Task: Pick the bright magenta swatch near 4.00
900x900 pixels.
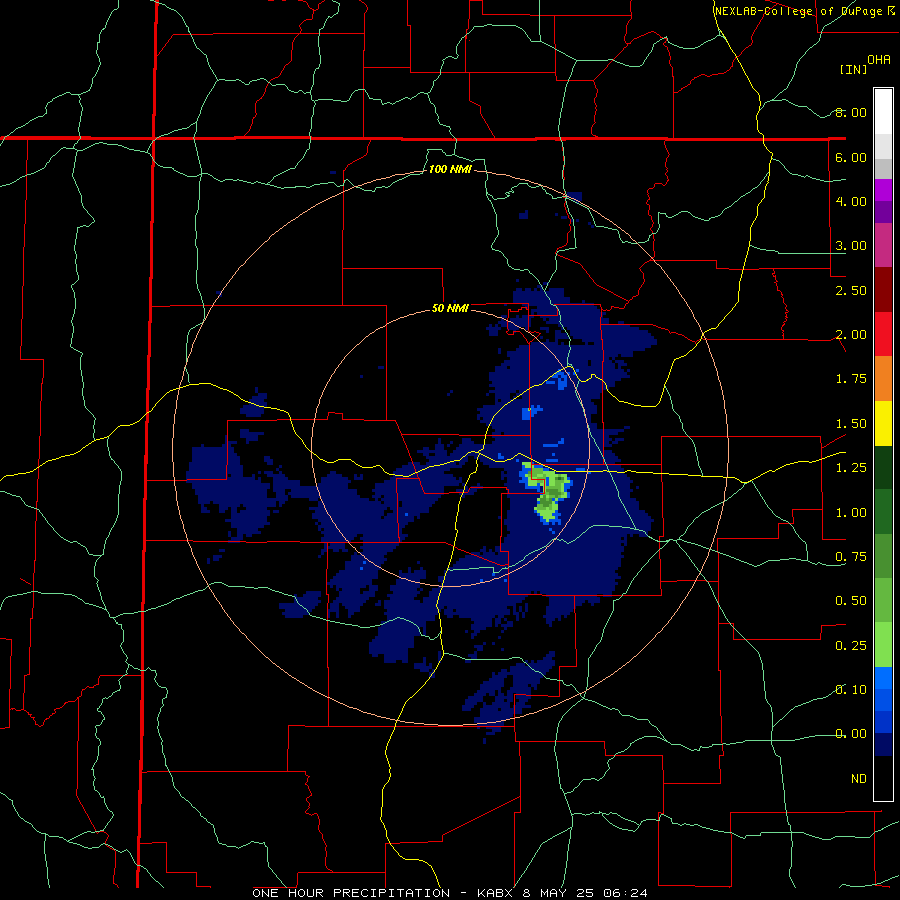Action: click(883, 190)
